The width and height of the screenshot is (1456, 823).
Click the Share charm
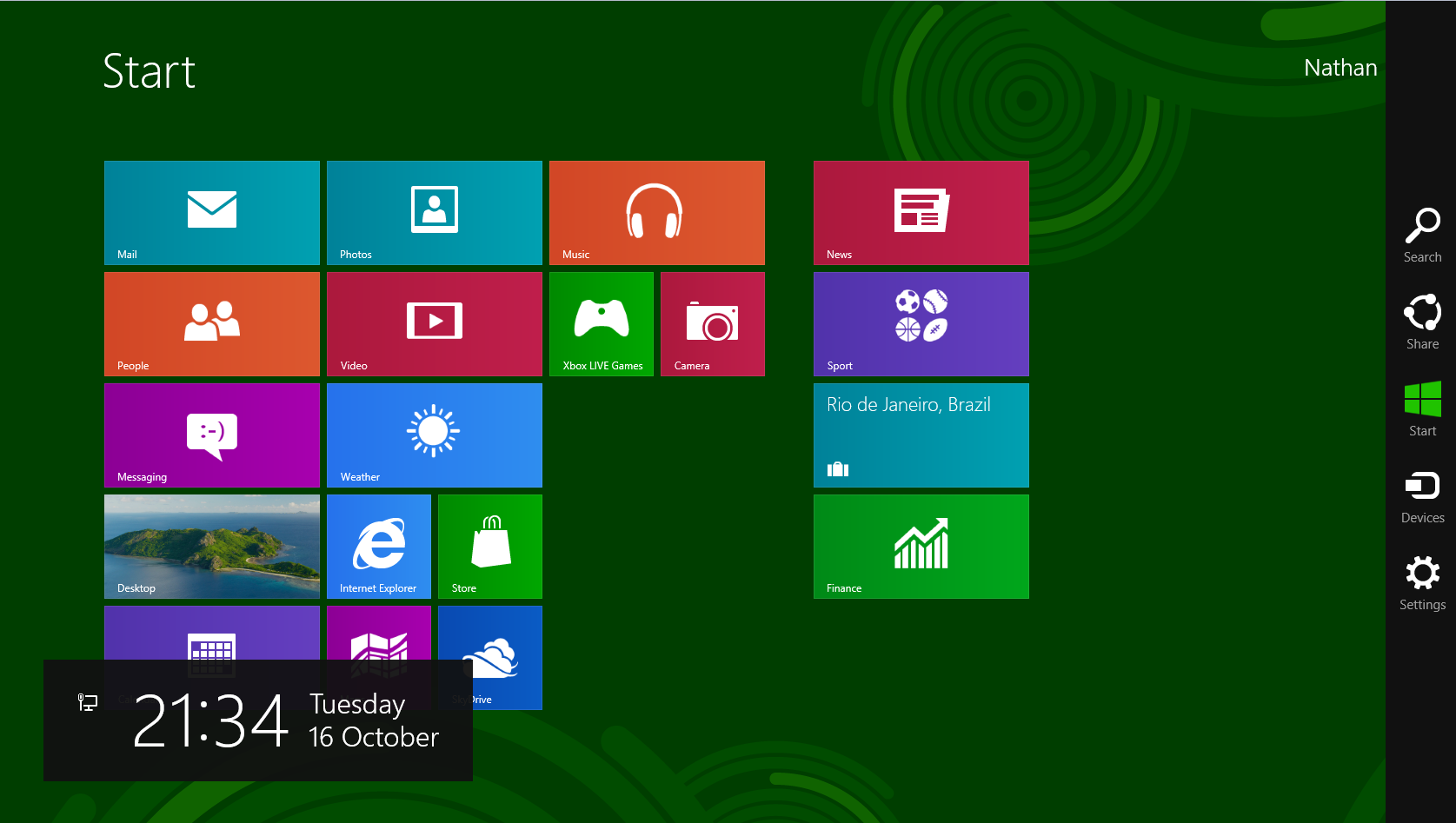coord(1422,322)
